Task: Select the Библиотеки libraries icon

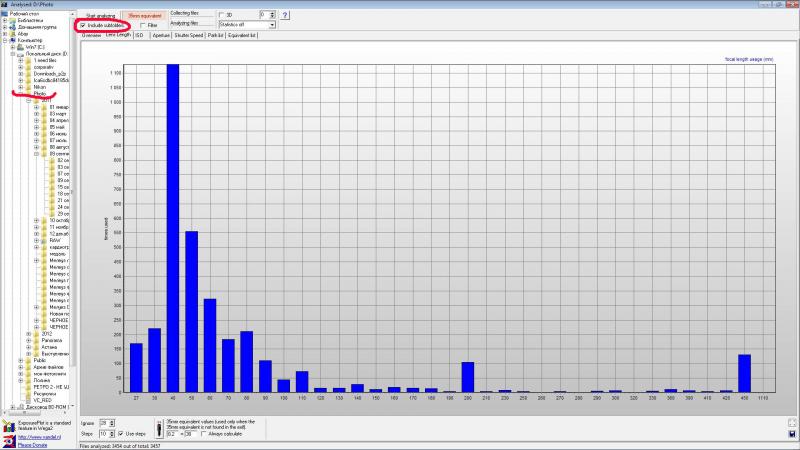Action: coord(13,20)
